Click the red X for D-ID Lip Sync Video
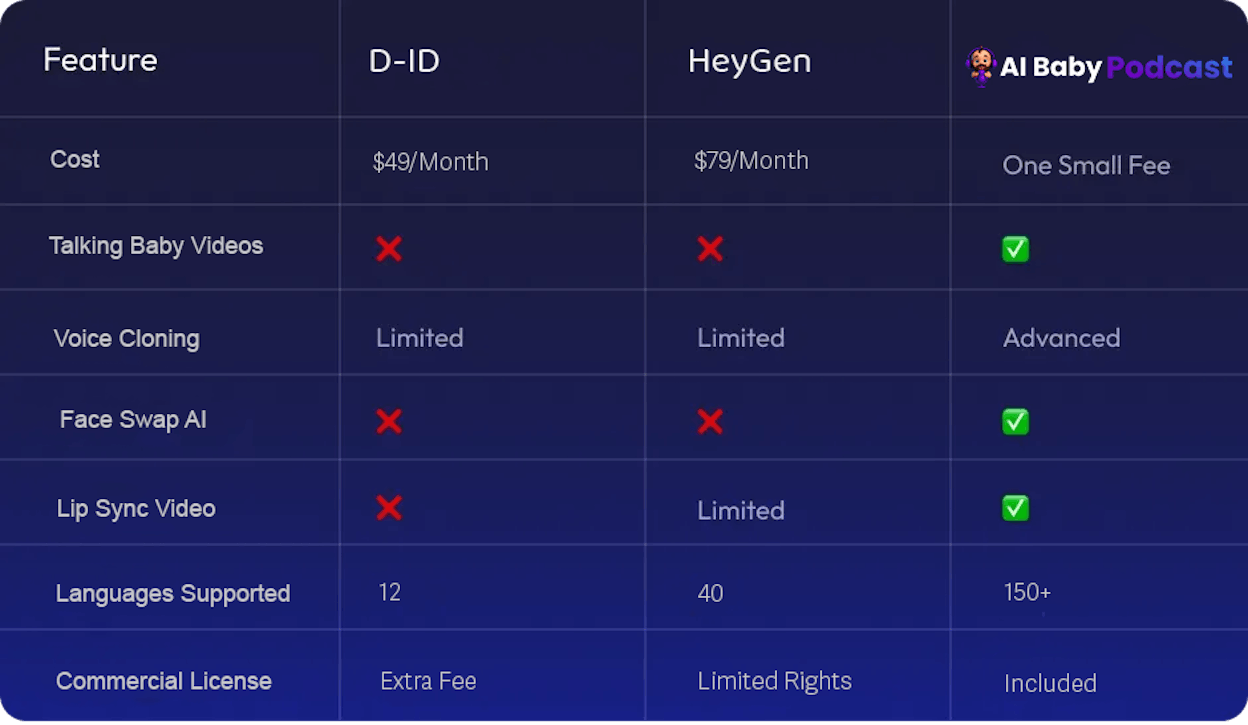Screen dimensions: 1248x725 pyautogui.click(x=389, y=508)
